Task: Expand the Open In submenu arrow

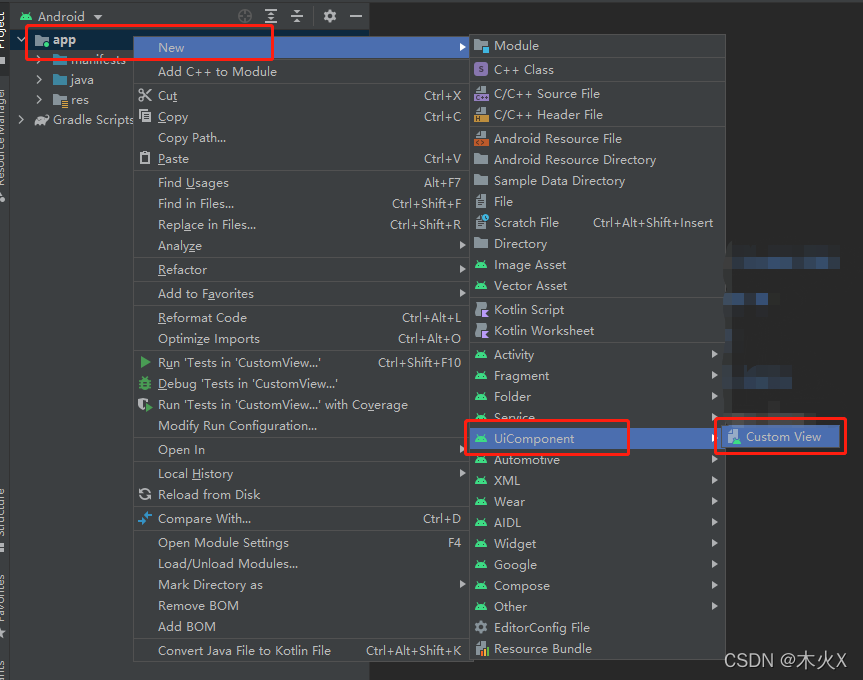Action: 462,449
